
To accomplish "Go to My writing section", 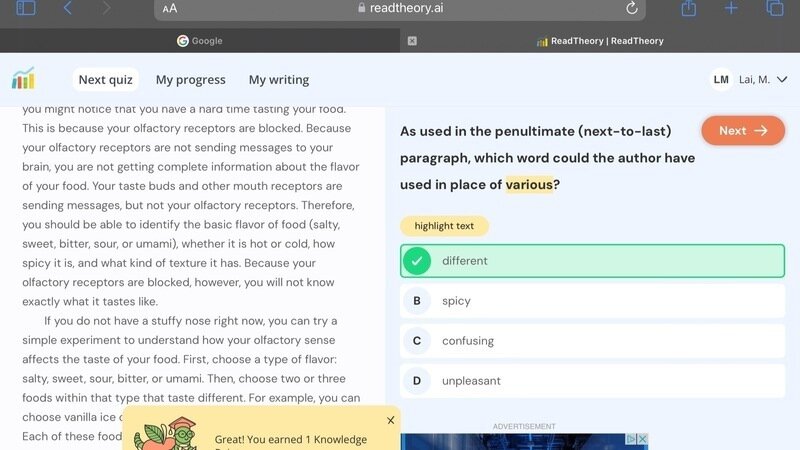I will (x=279, y=80).
